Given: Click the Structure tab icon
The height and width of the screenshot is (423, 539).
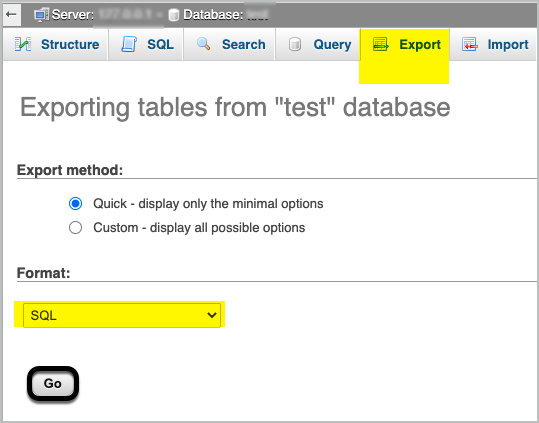Looking at the screenshot, I should 23,44.
